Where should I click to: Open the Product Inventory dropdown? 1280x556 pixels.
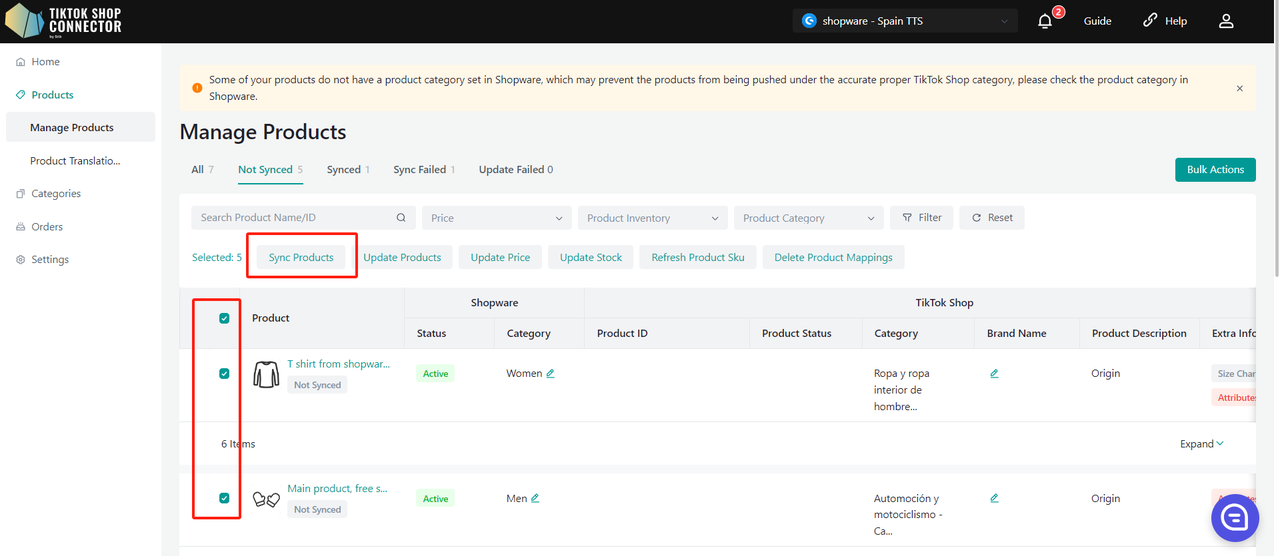[x=652, y=218]
